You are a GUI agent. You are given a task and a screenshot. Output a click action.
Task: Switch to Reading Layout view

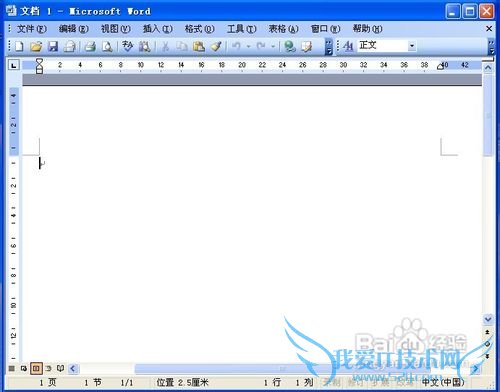click(x=60, y=368)
